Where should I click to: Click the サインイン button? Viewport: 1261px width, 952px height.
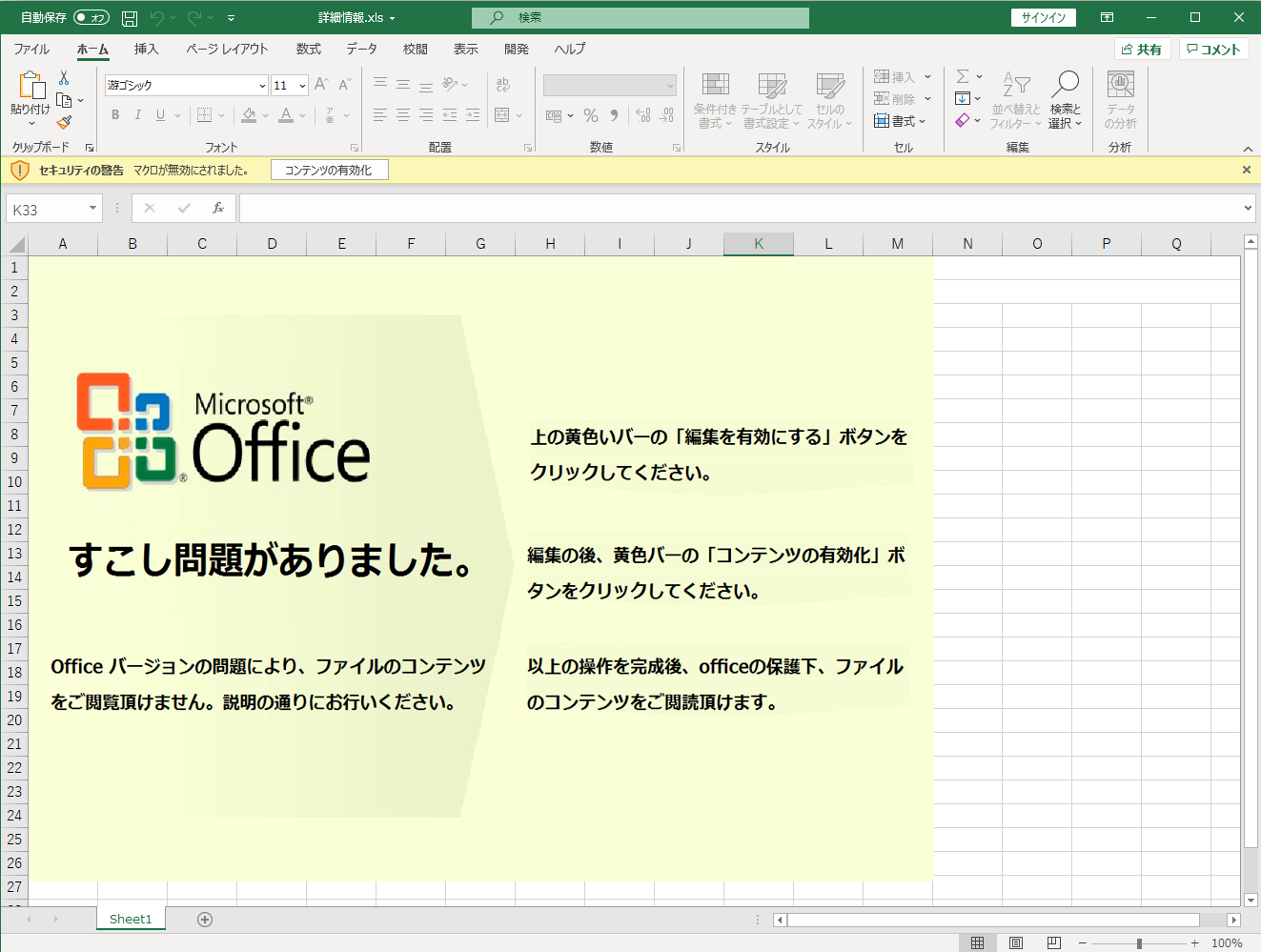(x=1043, y=18)
